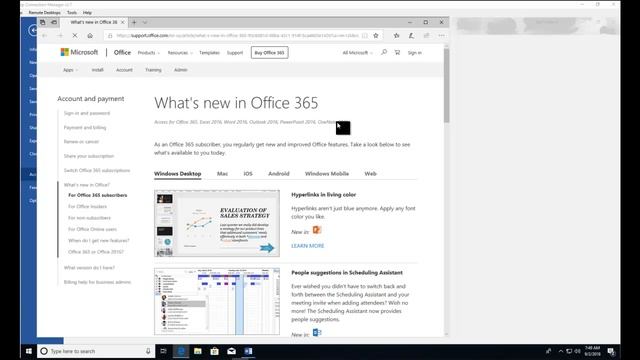This screenshot has width=640, height=360.
Task: Open the tab preview chevron in Edge
Action: click(x=145, y=22)
